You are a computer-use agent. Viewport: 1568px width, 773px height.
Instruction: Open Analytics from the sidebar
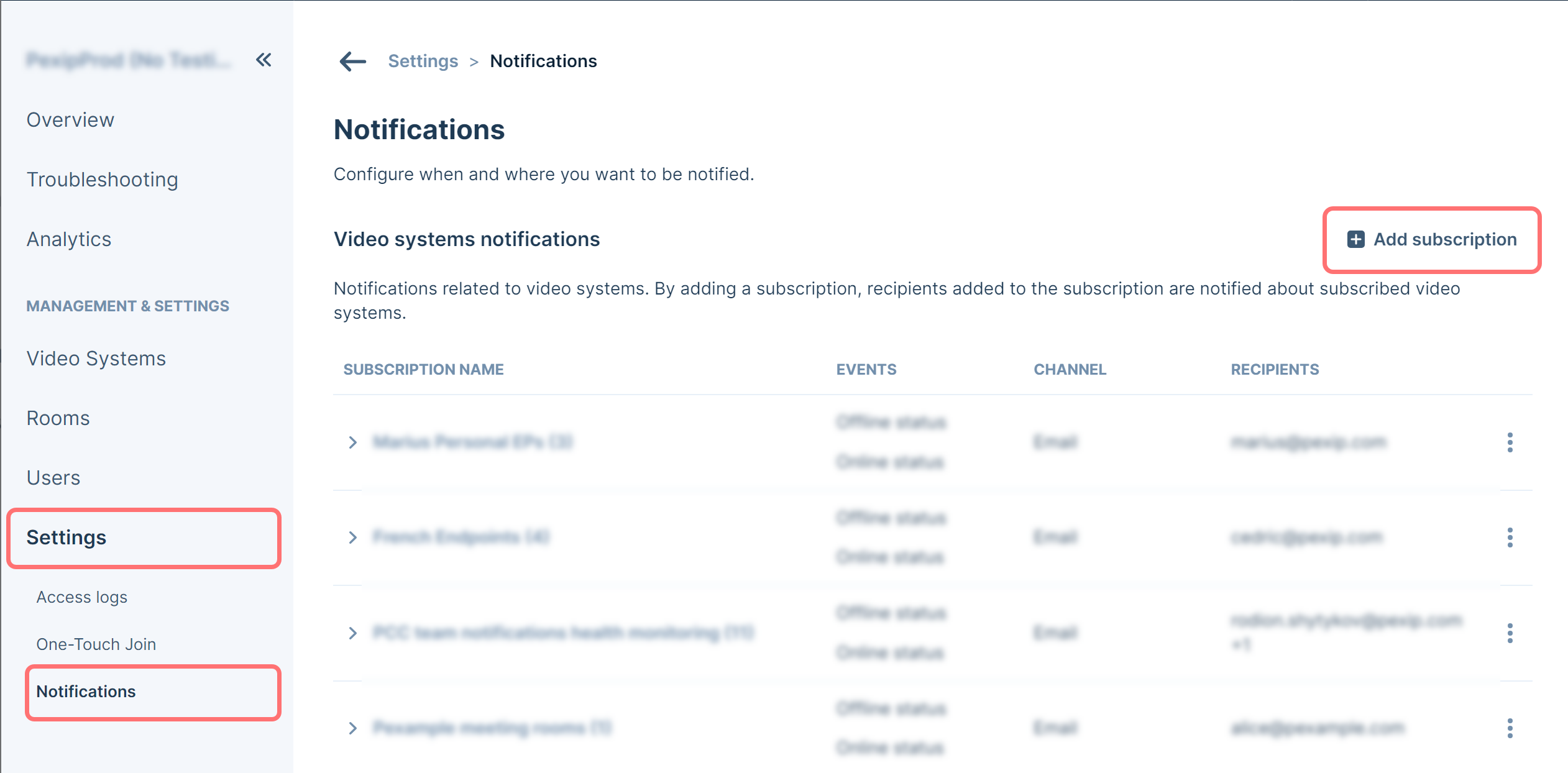pos(68,239)
